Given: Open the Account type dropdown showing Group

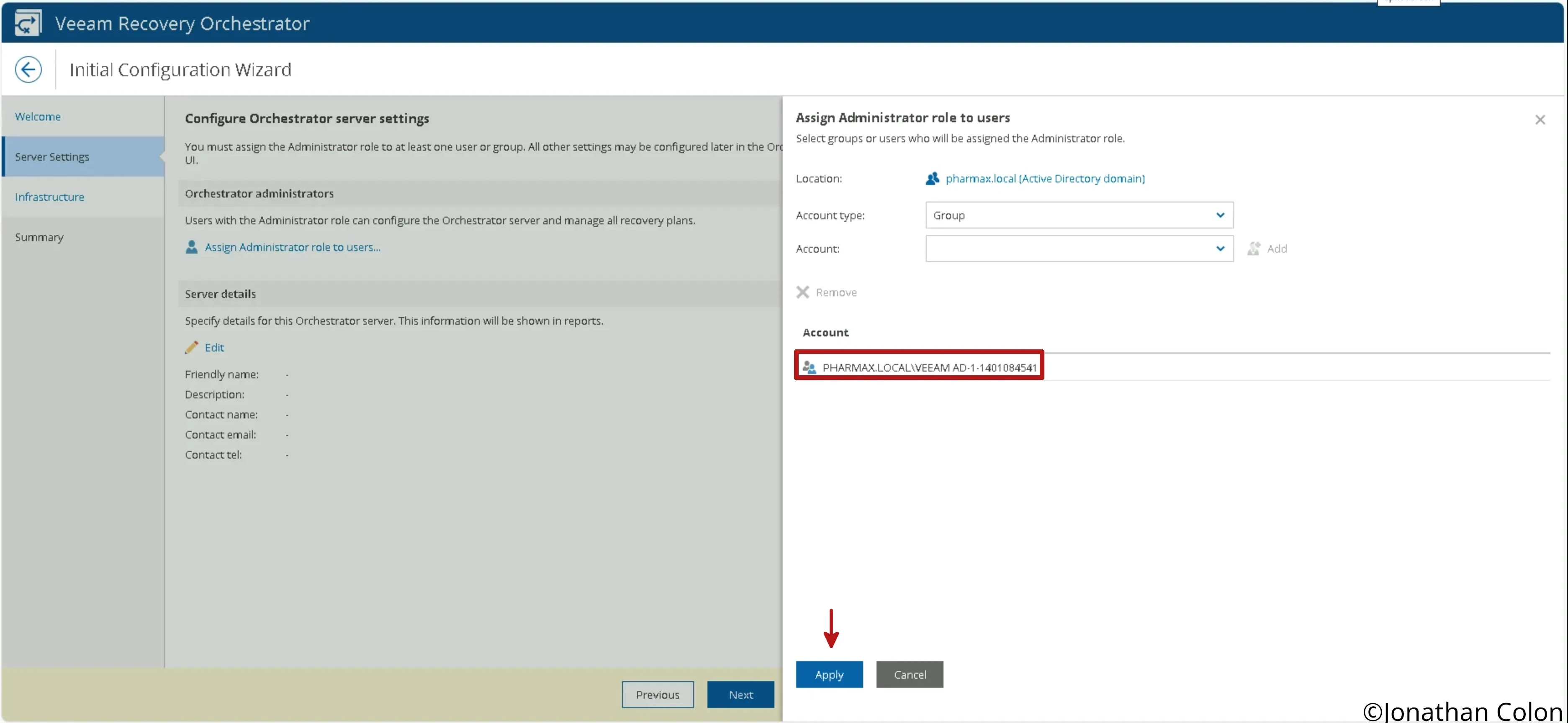Looking at the screenshot, I should [x=1079, y=215].
